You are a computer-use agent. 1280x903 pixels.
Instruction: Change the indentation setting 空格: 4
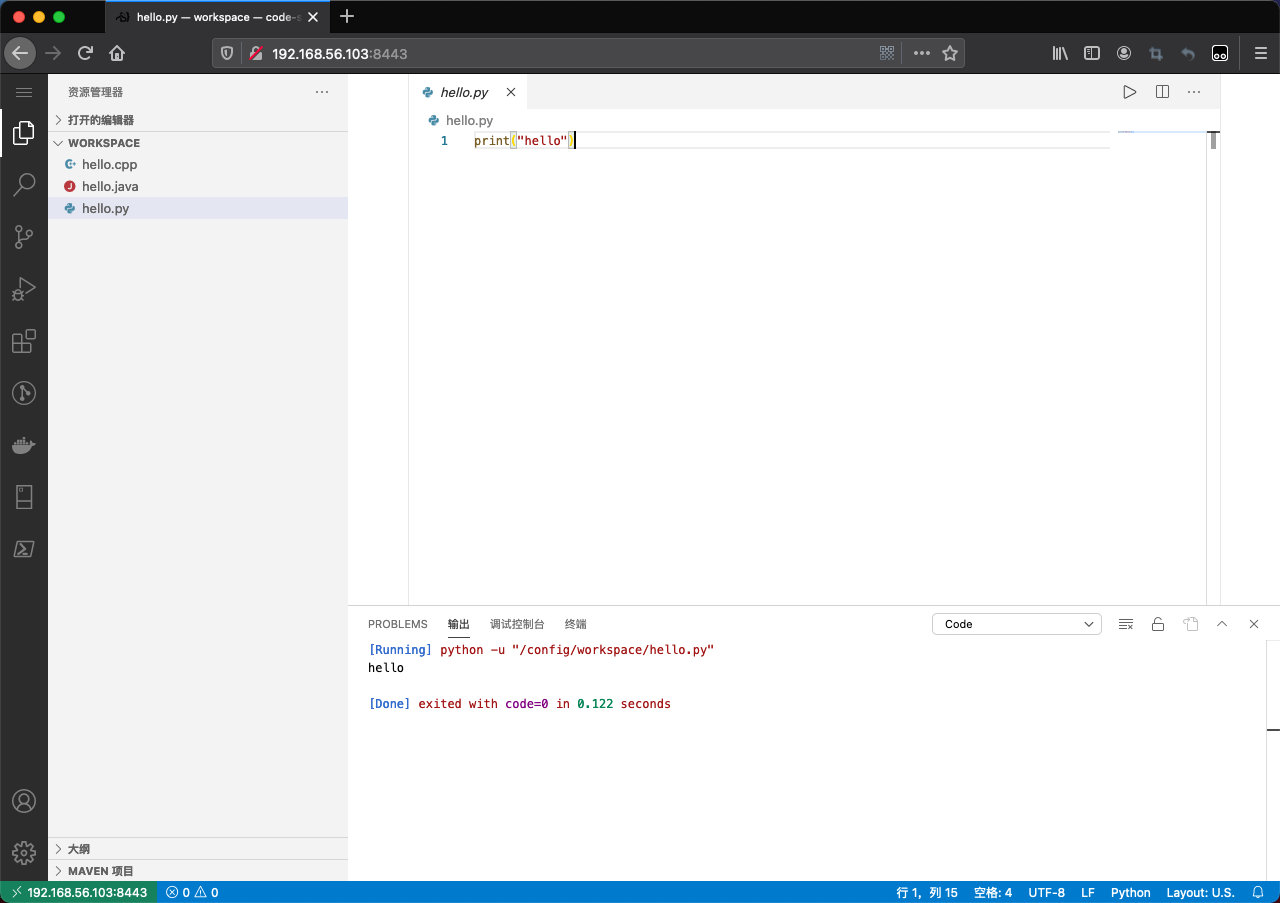pyautogui.click(x=993, y=892)
